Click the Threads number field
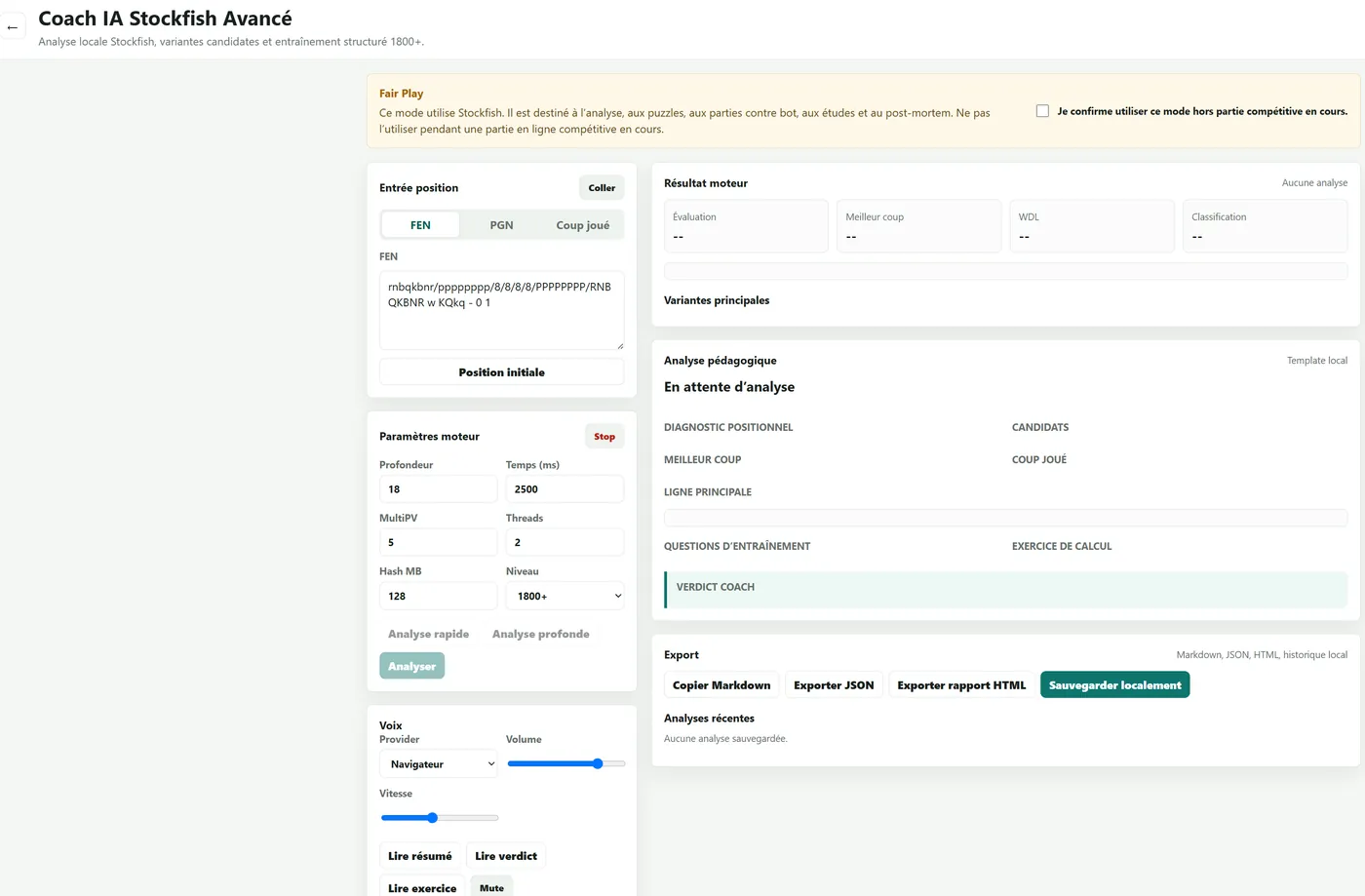Image resolution: width=1365 pixels, height=896 pixels. tap(565, 542)
